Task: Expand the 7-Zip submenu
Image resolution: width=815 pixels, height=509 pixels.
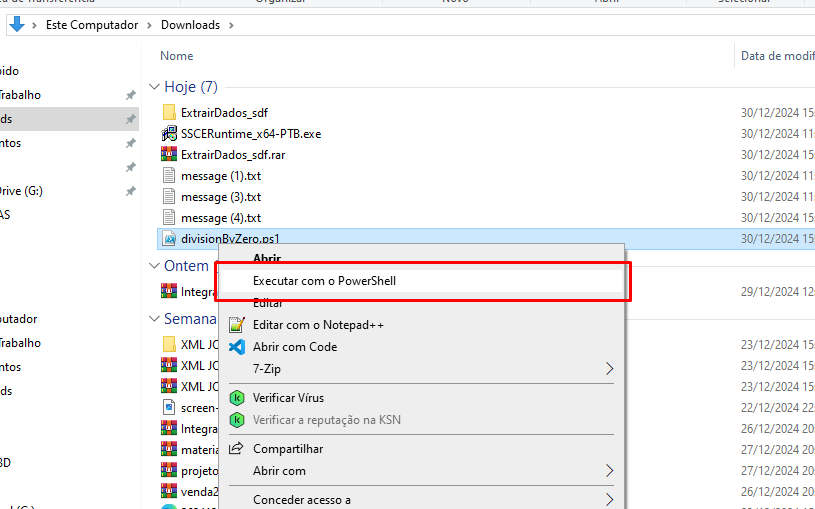Action: coord(610,369)
